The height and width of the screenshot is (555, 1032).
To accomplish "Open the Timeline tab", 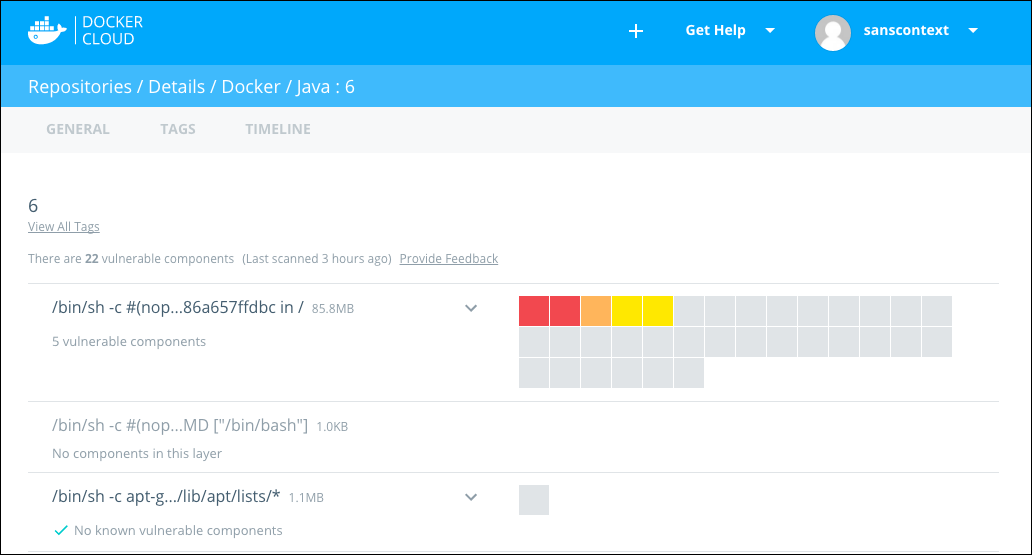I will pos(278,129).
